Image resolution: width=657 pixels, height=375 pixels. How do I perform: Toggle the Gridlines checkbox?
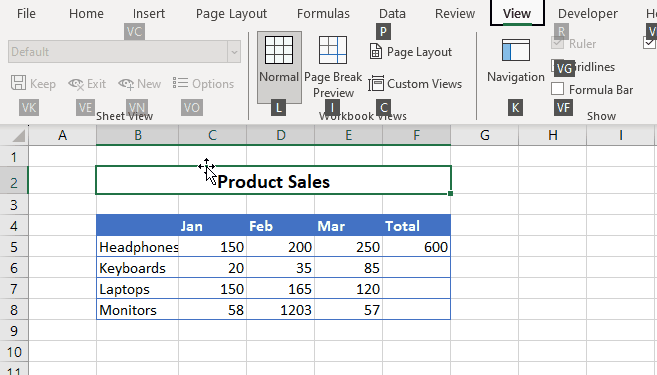pos(557,66)
